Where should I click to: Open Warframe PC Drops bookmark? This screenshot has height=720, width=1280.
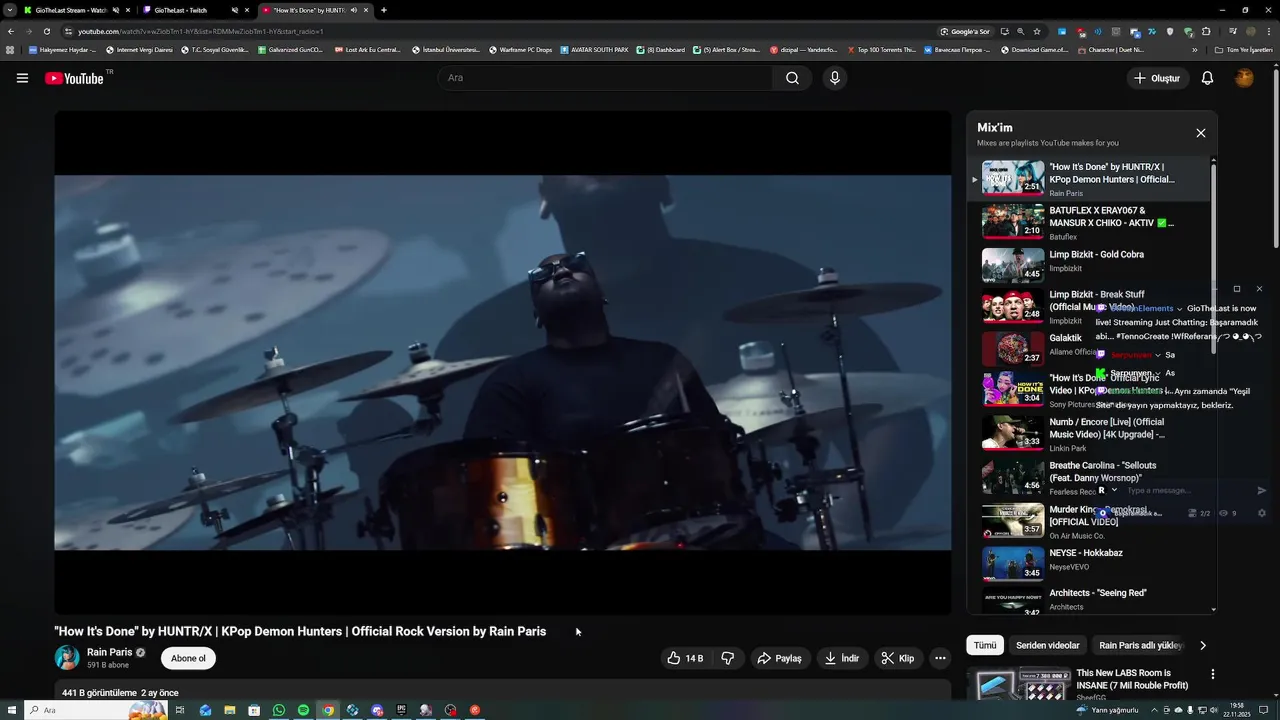520,49
